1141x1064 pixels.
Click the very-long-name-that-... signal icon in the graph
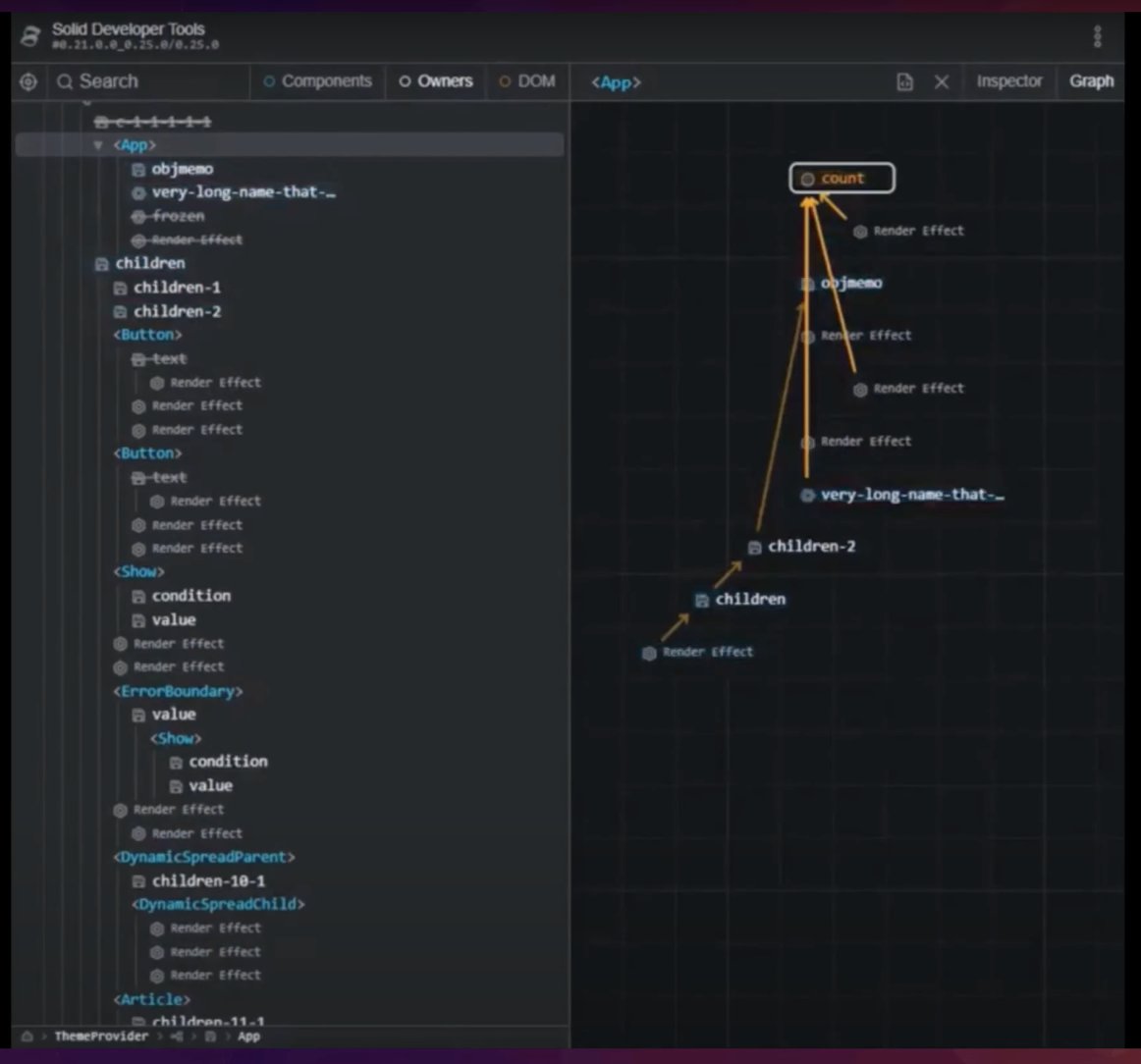tap(808, 494)
